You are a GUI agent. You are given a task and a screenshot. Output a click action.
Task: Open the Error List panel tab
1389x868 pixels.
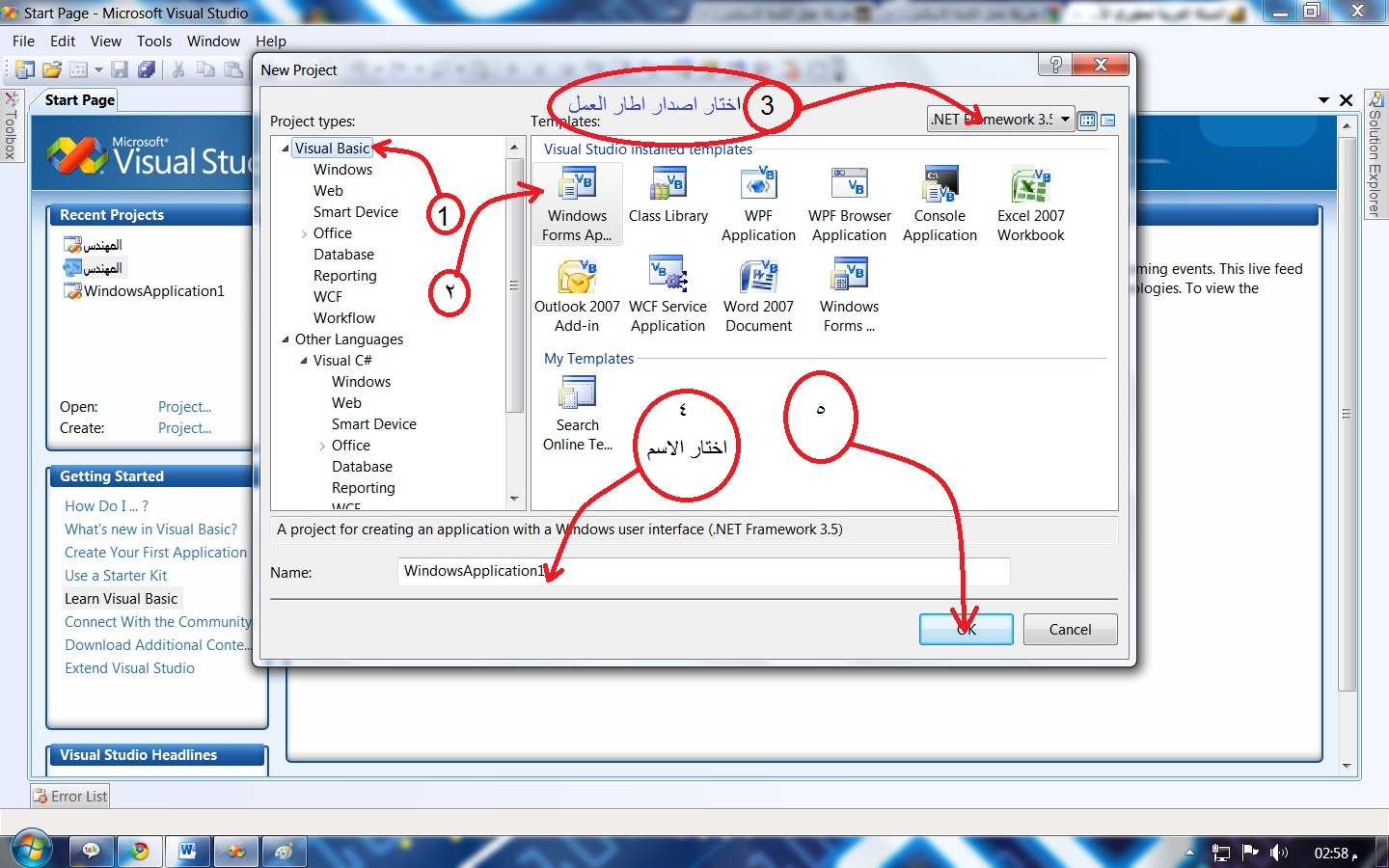click(70, 797)
